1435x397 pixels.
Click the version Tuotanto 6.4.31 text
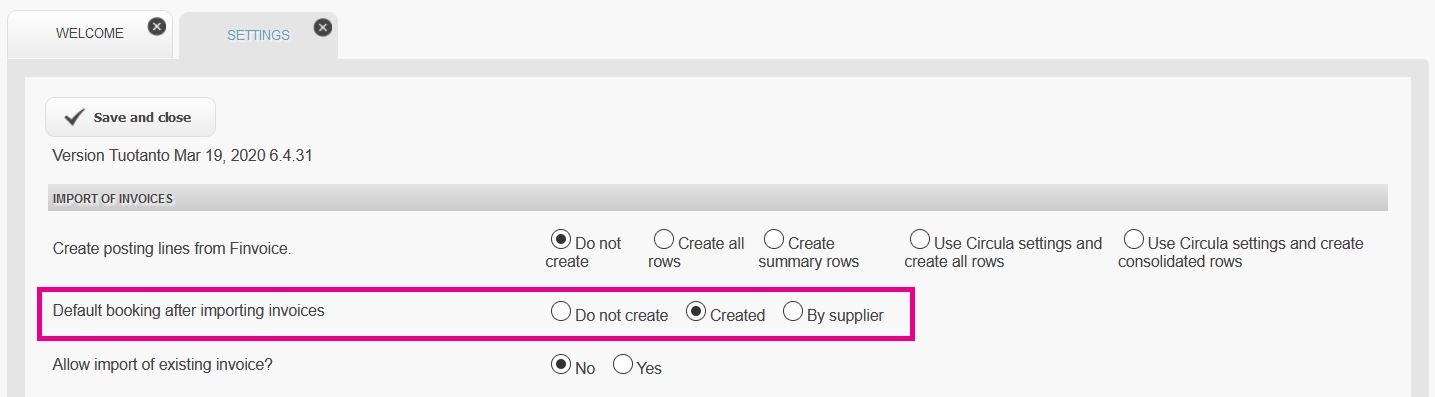coord(183,156)
